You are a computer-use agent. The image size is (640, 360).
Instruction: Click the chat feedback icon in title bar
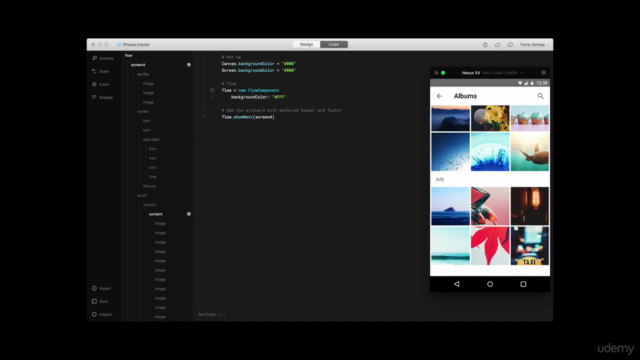(x=510, y=44)
